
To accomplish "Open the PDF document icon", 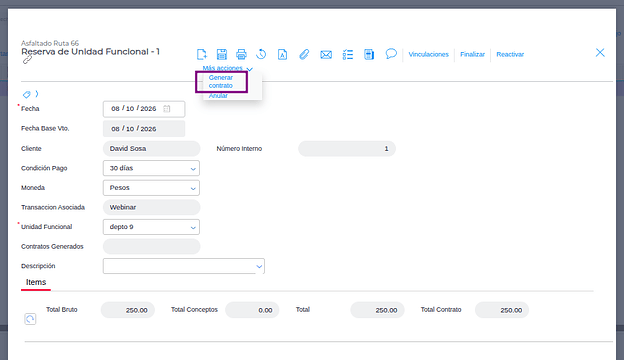I will tap(283, 54).
